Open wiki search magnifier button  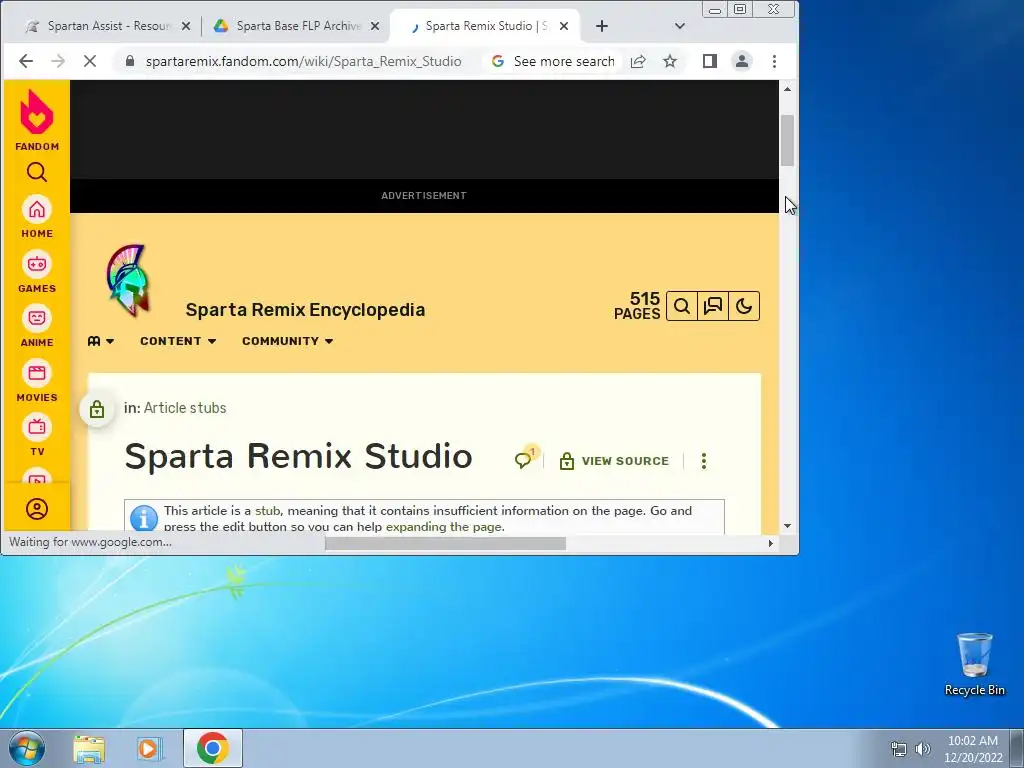[x=682, y=306]
